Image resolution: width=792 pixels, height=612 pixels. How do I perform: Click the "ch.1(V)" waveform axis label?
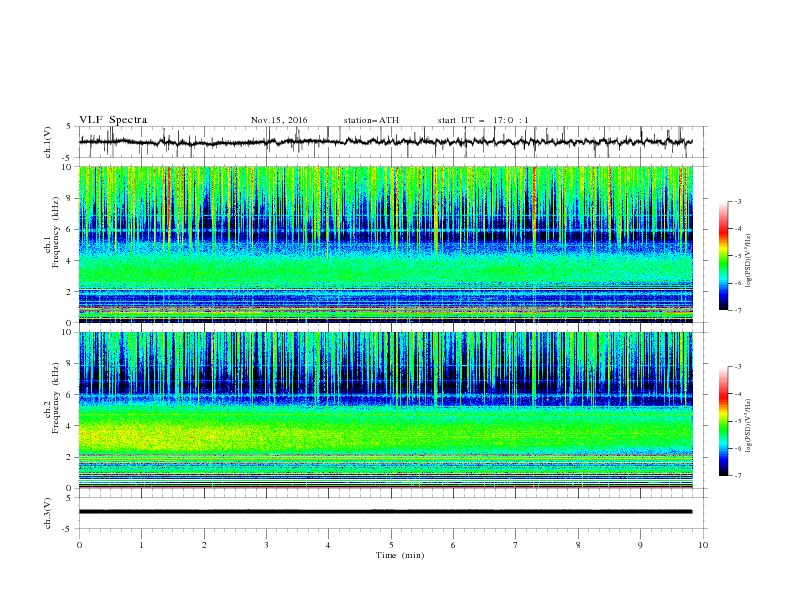coord(48,142)
